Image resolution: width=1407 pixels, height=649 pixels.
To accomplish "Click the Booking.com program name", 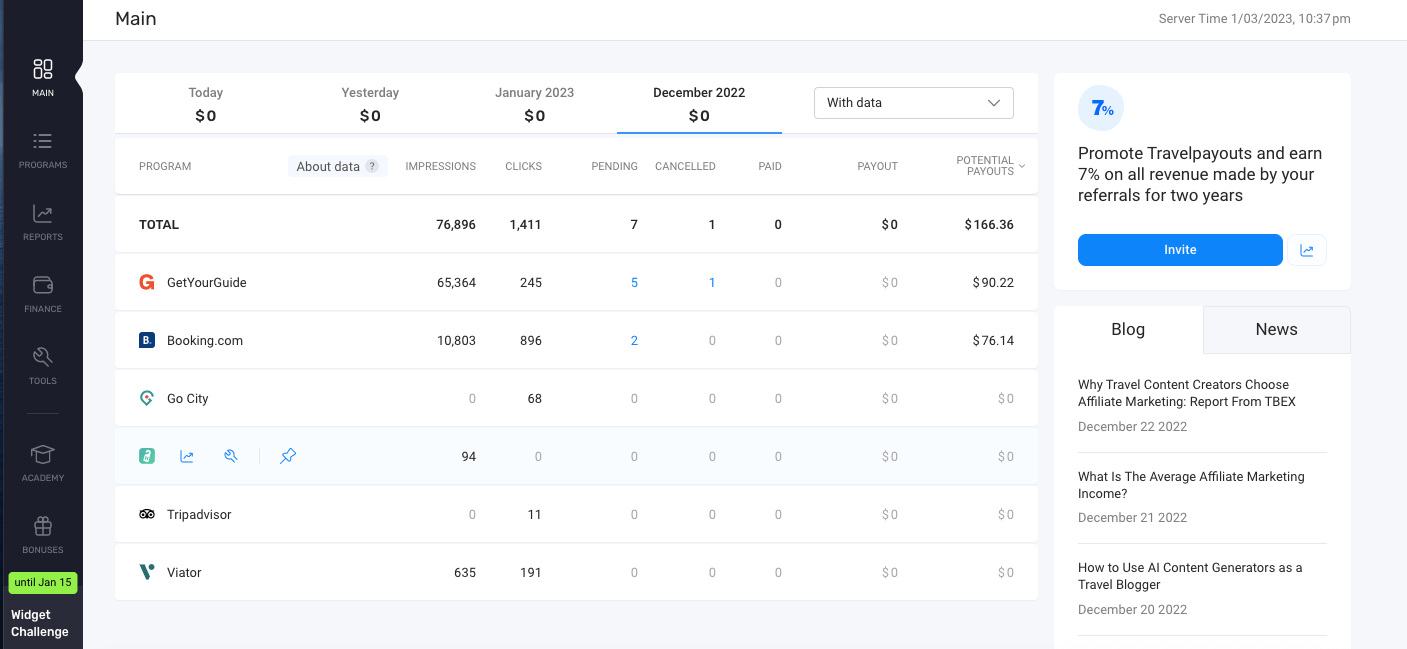I will click(x=205, y=341).
